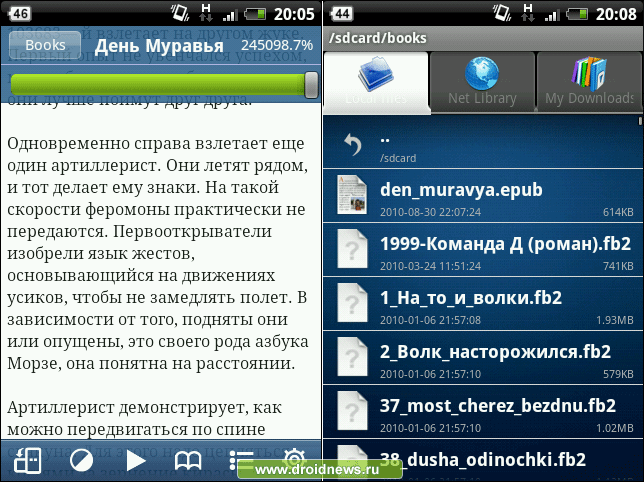
Task: Open reader settings gear icon
Action: (294, 457)
